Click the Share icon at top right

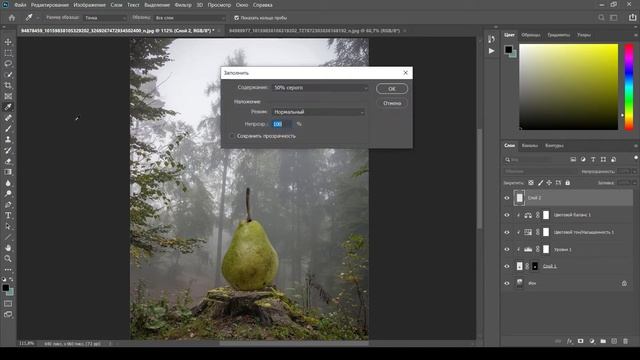click(632, 18)
